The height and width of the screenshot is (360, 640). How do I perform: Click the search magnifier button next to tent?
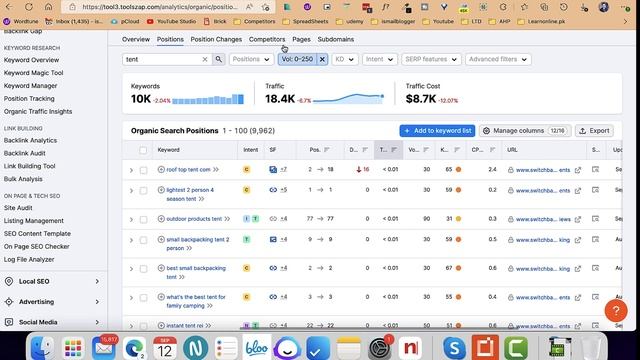coord(219,59)
